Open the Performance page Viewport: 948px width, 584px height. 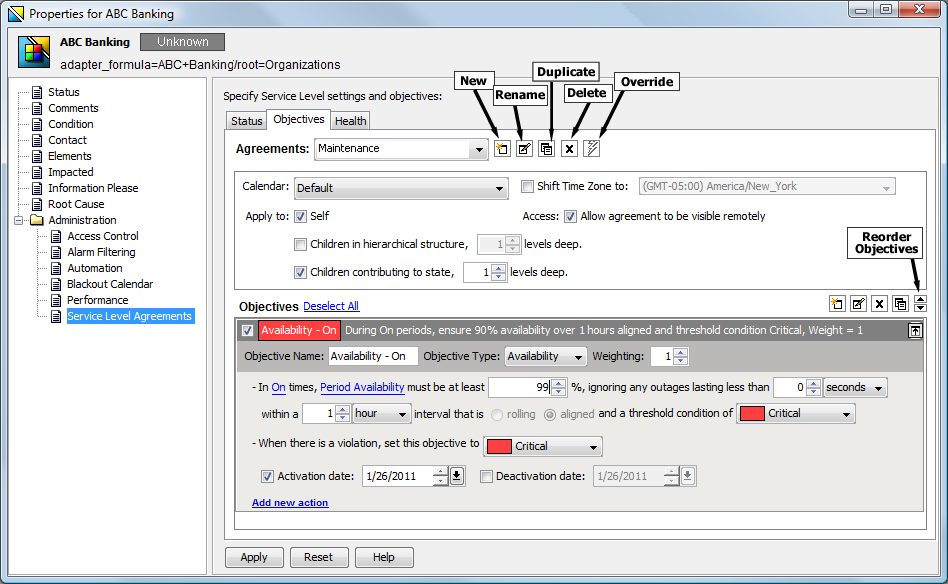(97, 300)
